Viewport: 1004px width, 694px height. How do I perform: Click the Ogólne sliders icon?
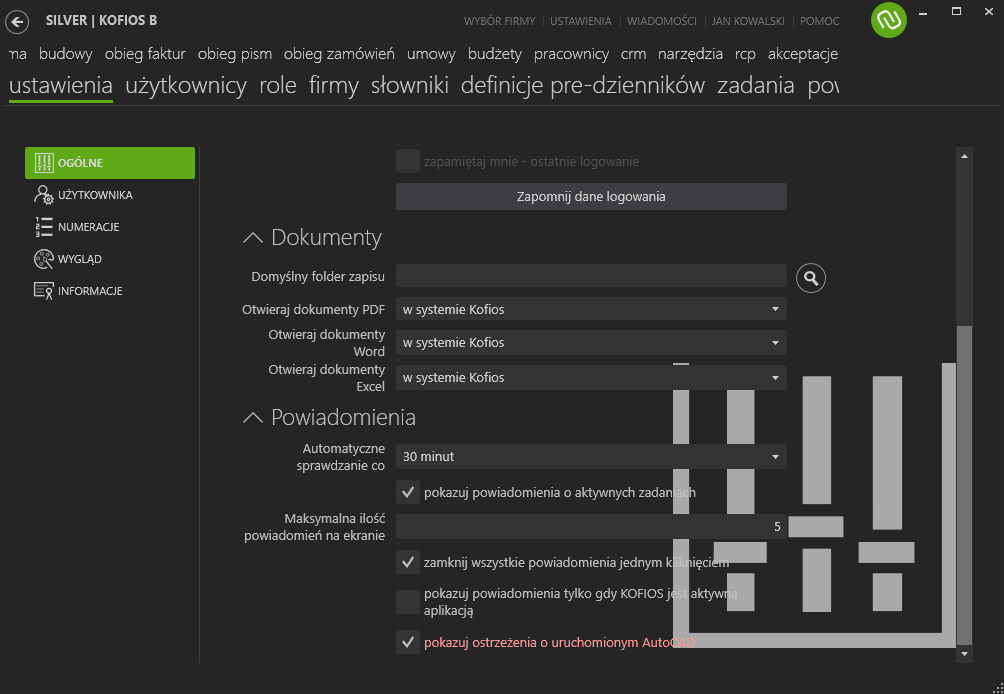44,163
